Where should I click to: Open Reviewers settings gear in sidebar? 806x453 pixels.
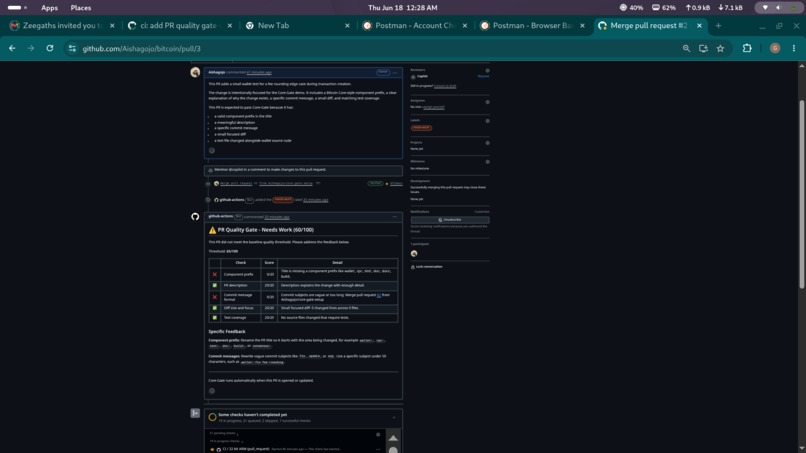coord(487,70)
